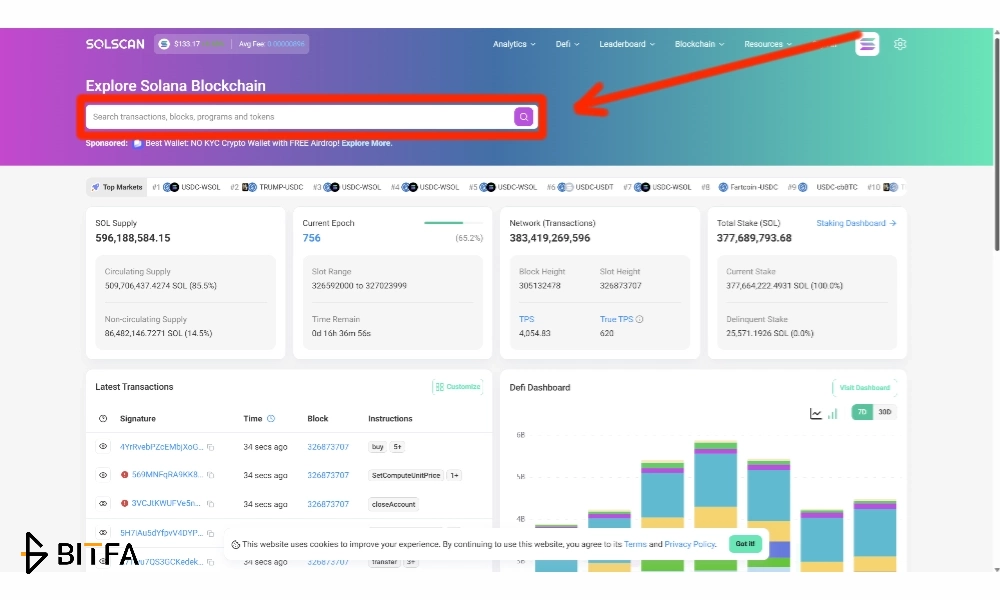Click the TPS label link
Viewport: 1000px width, 600px height.
526,319
